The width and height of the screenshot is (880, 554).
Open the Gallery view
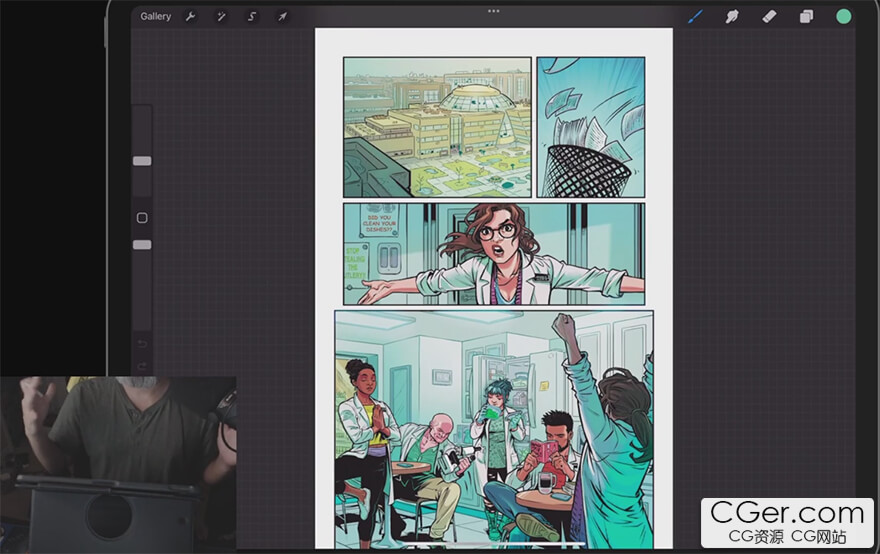pyautogui.click(x=155, y=16)
